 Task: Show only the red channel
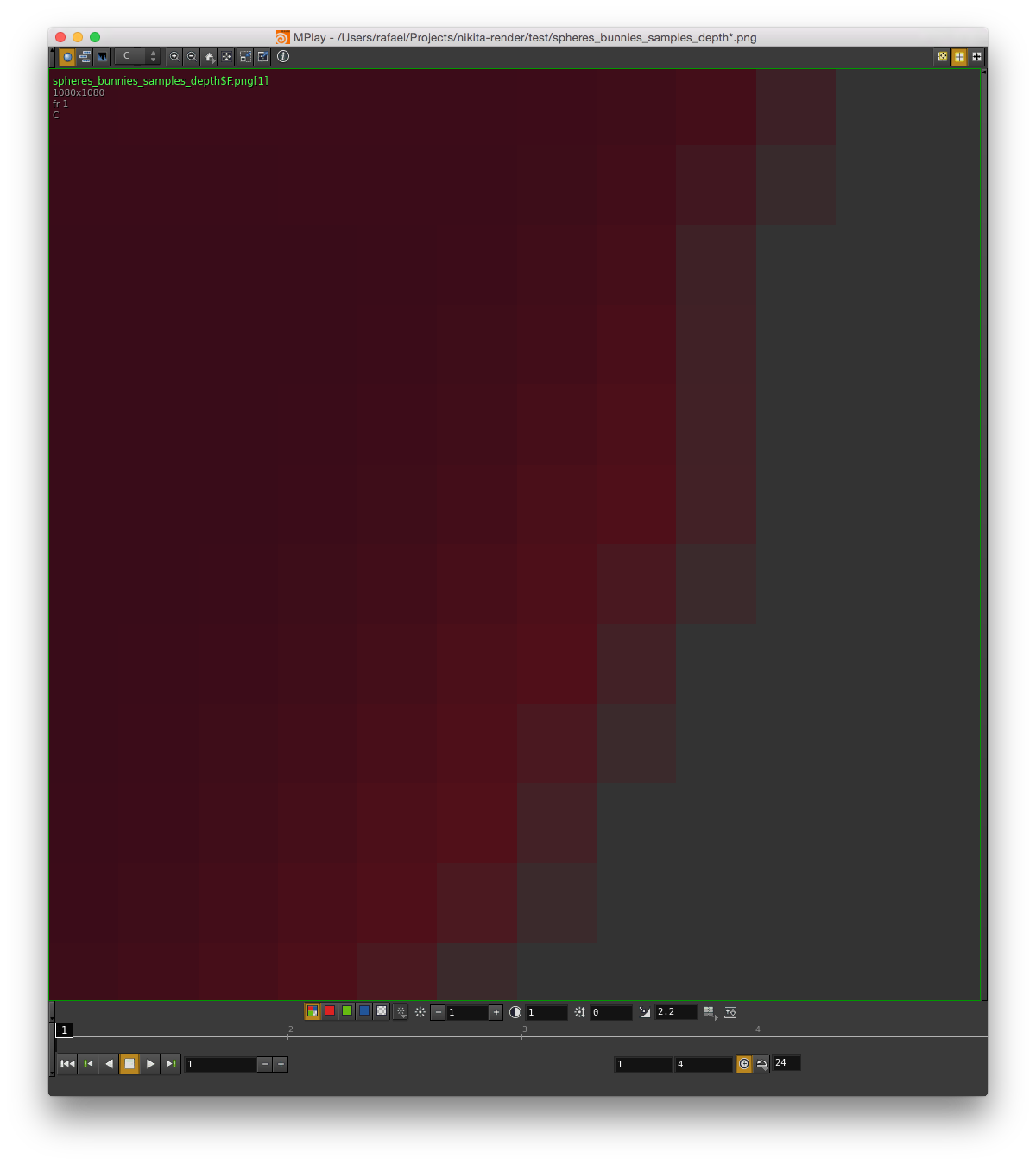tap(330, 1011)
